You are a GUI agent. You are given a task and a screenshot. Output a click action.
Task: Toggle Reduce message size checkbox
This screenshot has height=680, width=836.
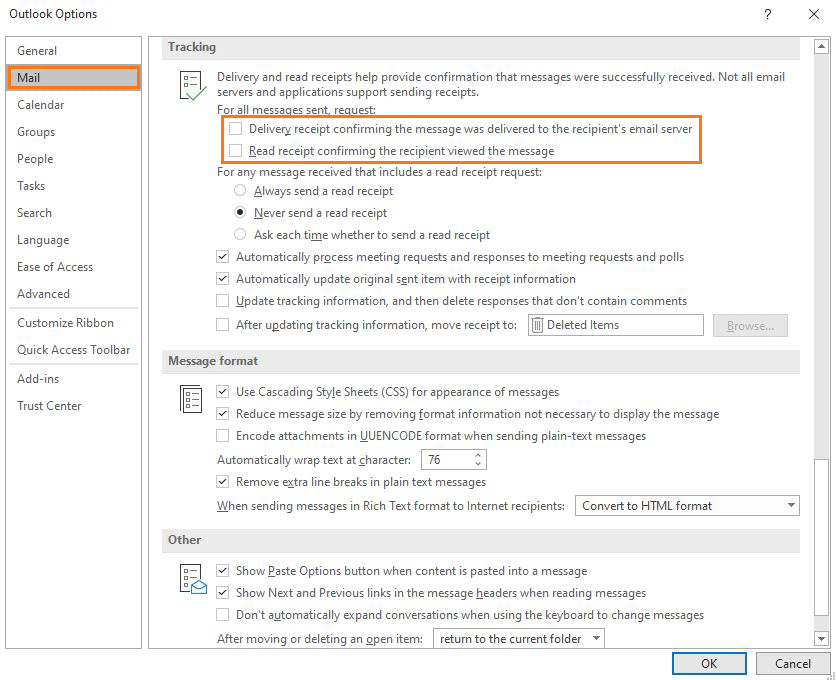222,413
